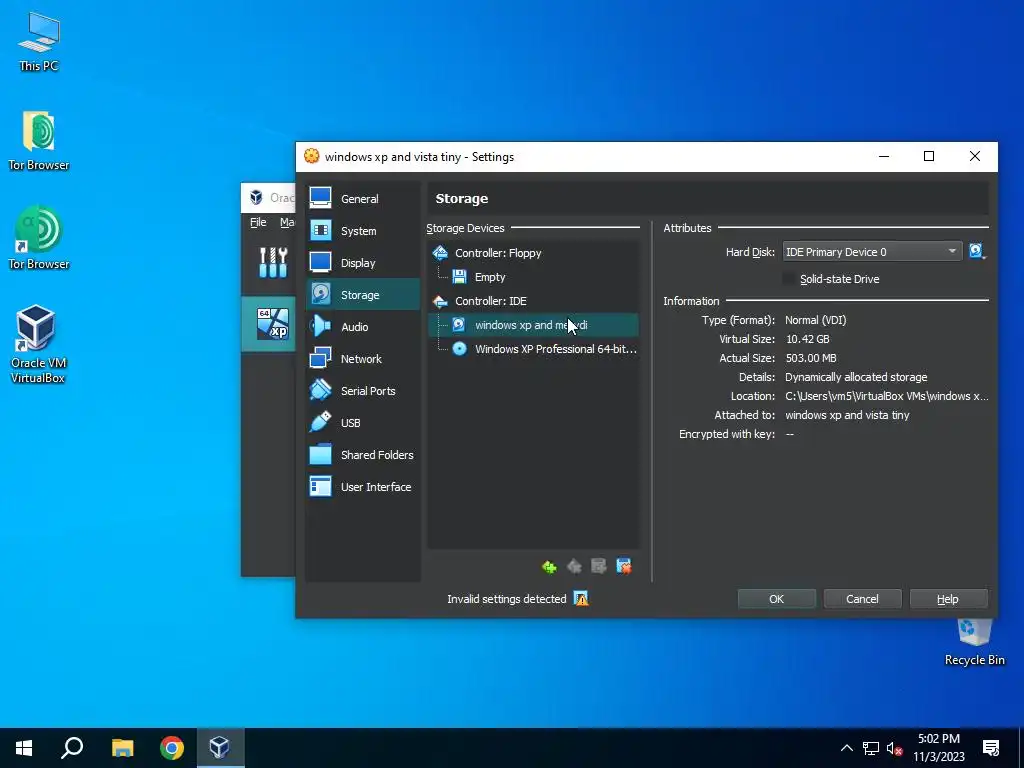Click the green Add controller icon
This screenshot has width=1024, height=768.
coord(549,566)
